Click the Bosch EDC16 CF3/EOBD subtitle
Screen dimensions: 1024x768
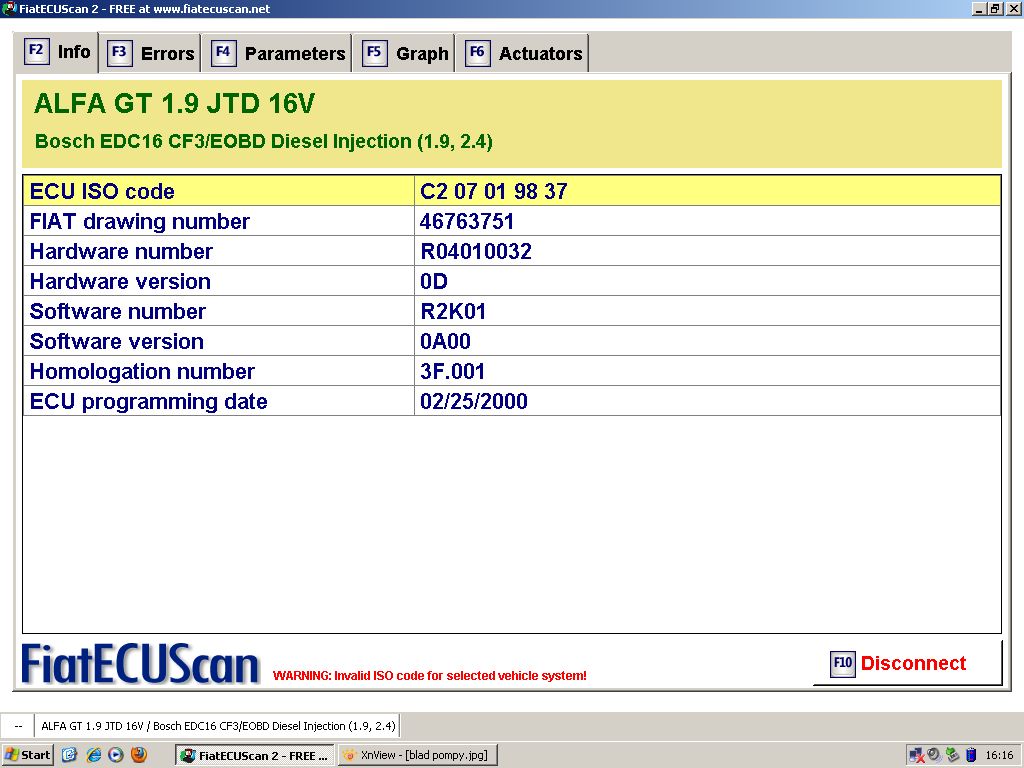click(264, 142)
